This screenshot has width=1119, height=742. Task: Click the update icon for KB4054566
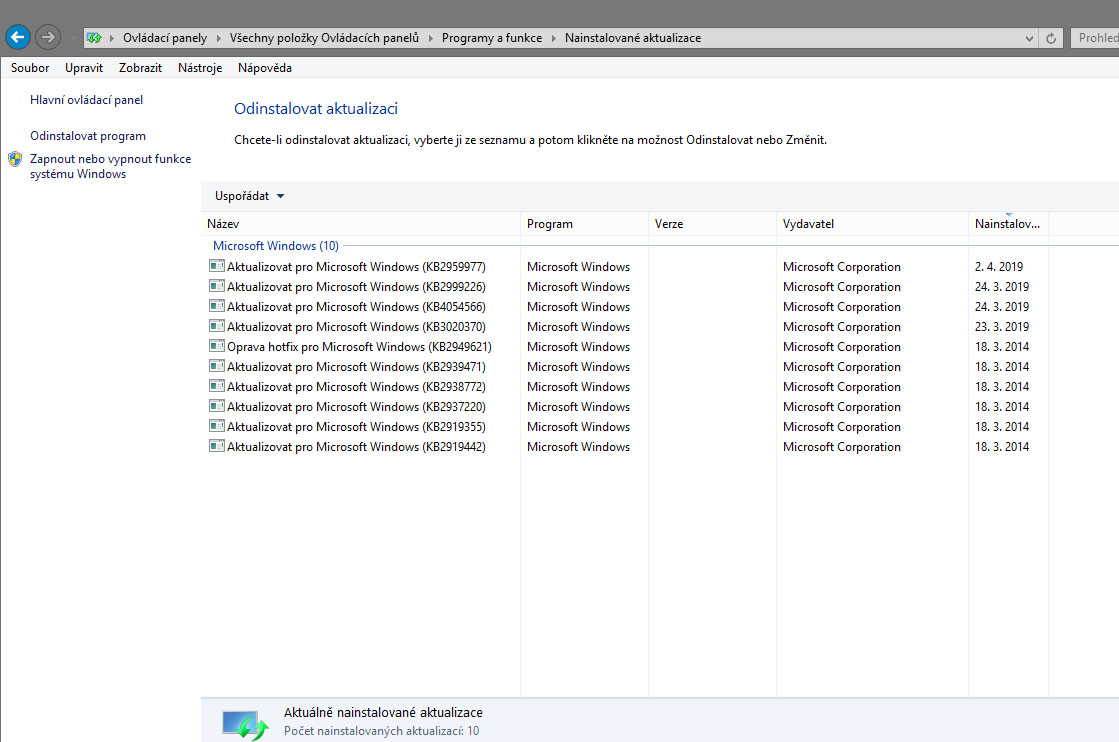tap(217, 306)
